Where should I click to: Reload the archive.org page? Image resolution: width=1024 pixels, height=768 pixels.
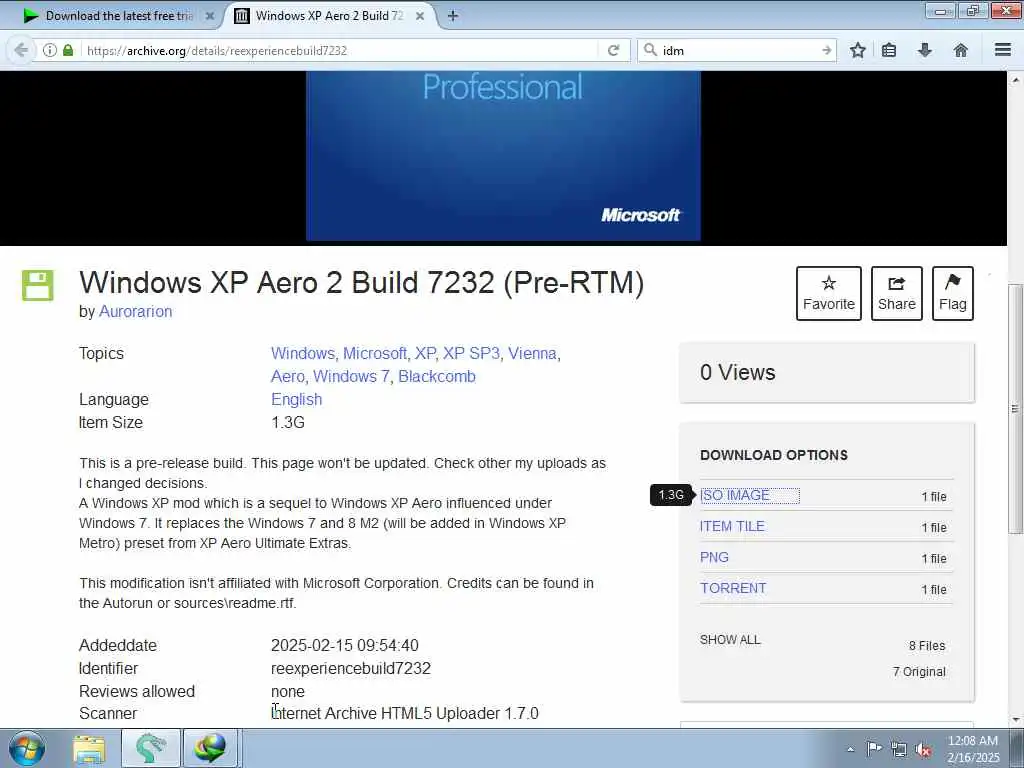click(x=613, y=50)
